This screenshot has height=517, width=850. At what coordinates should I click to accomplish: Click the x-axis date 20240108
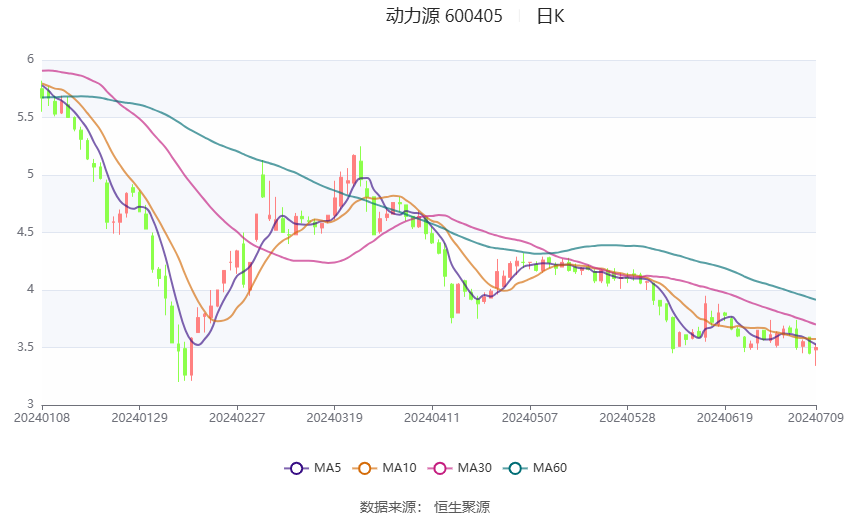42,418
